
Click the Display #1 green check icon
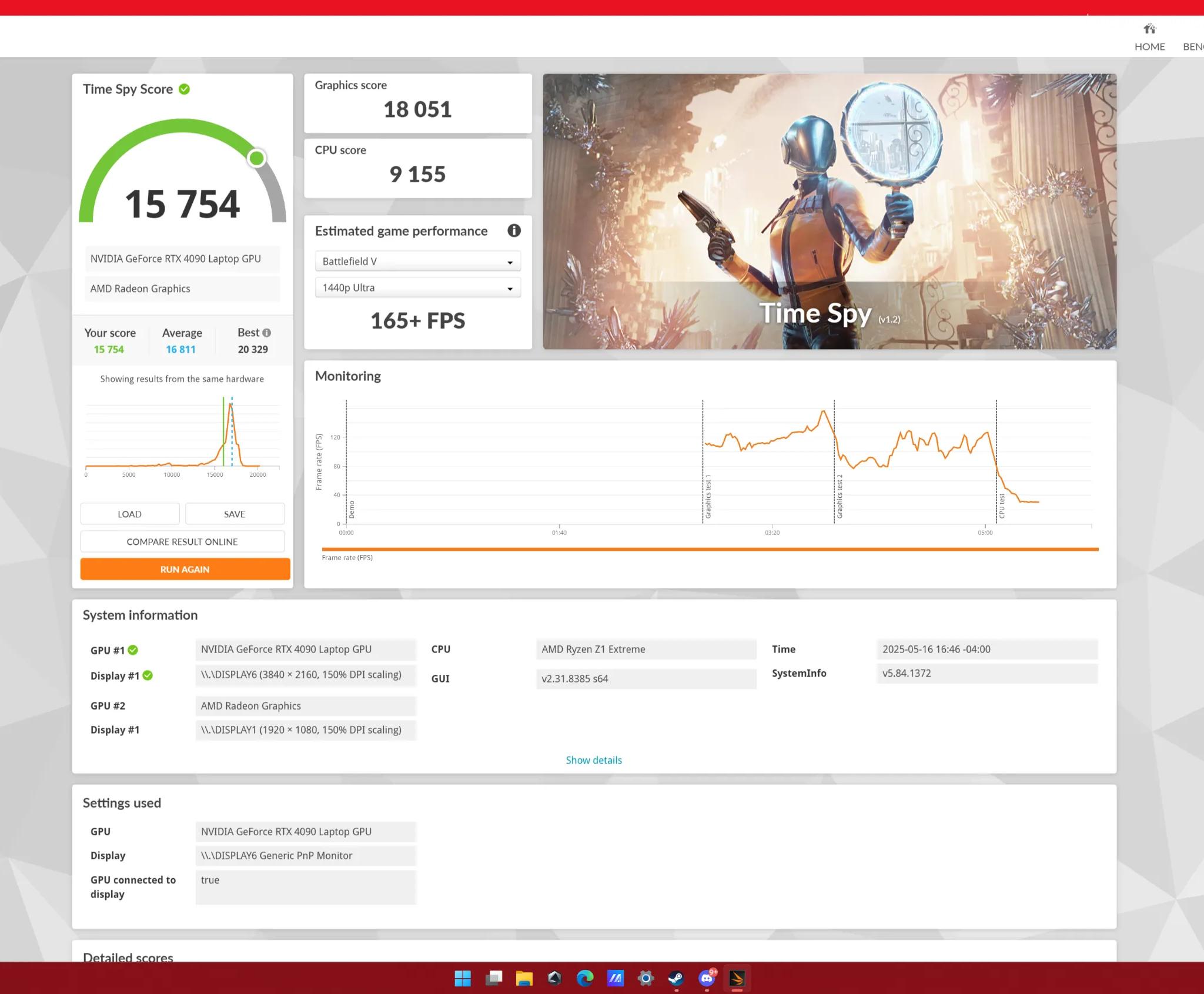[148, 675]
